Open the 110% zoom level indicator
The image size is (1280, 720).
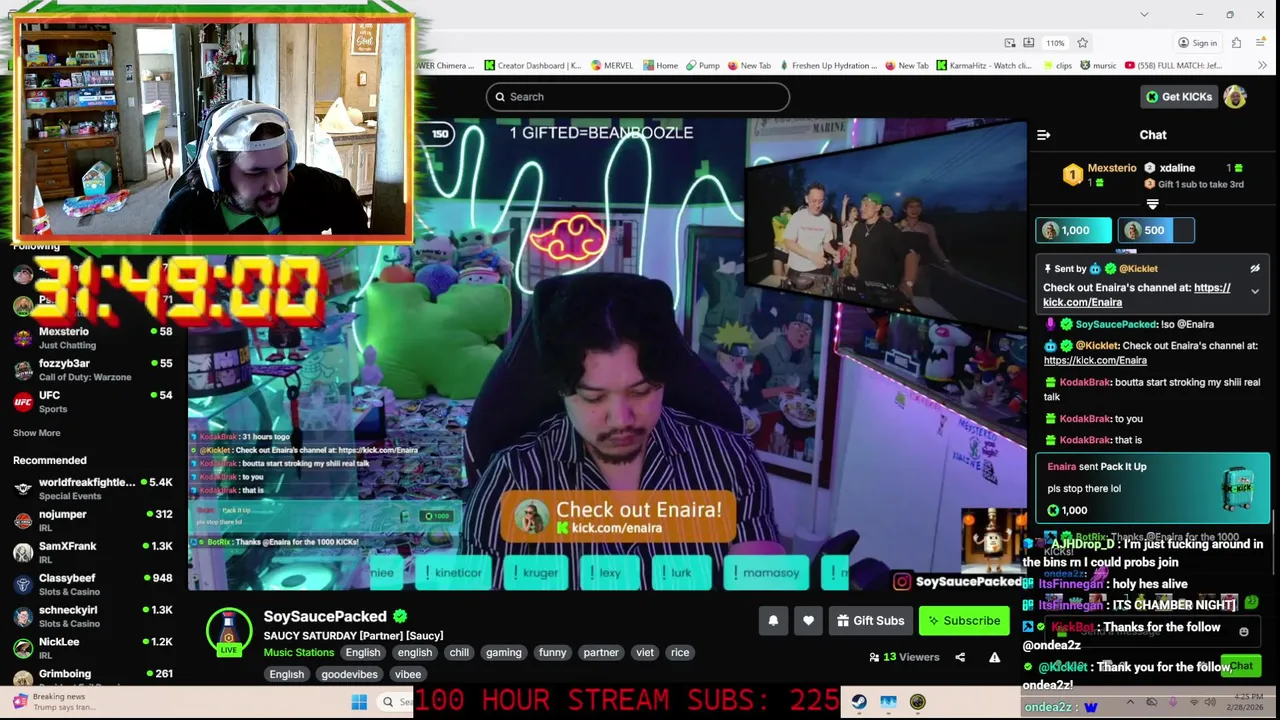click(x=1055, y=43)
